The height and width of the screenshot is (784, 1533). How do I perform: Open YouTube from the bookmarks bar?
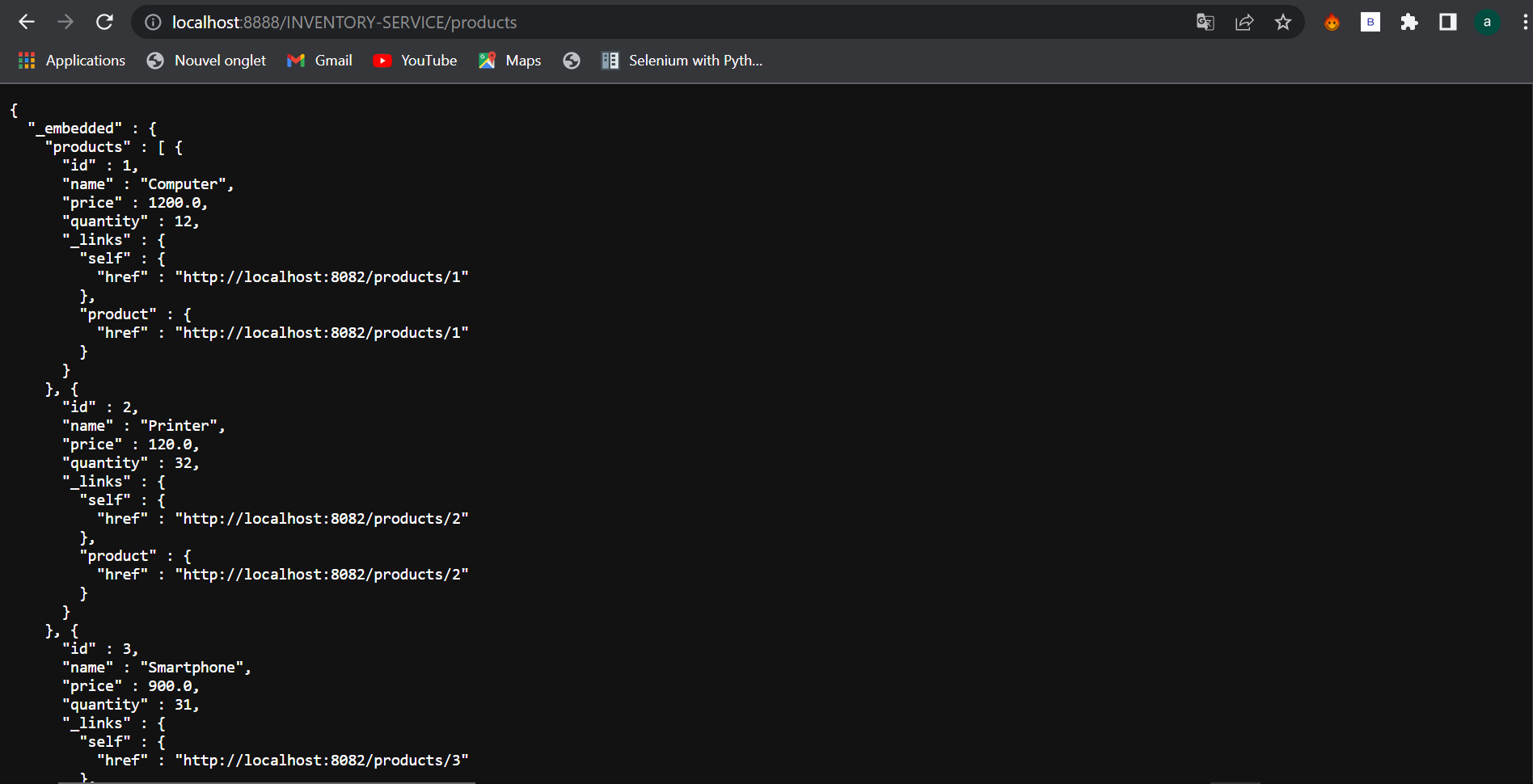pos(414,60)
